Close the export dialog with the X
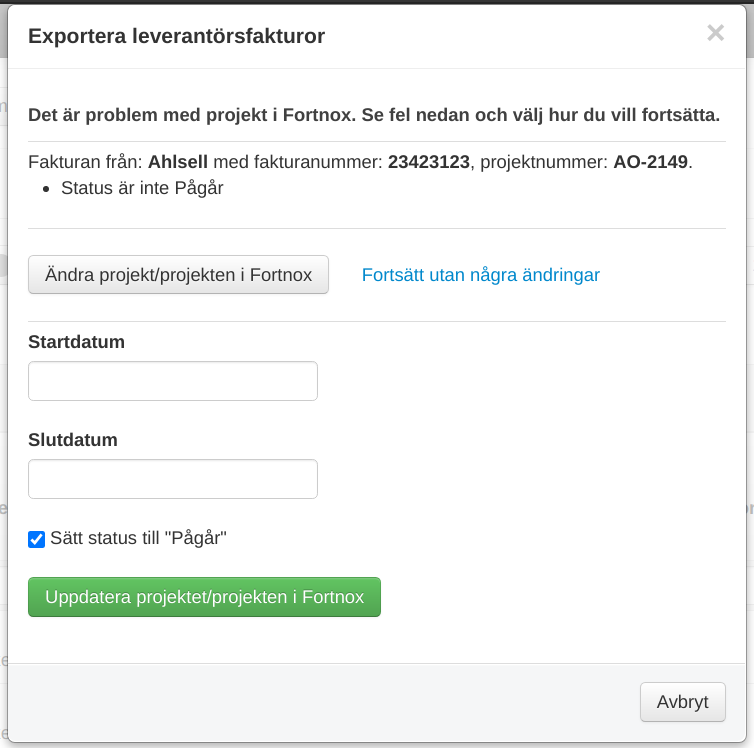 [x=715, y=33]
